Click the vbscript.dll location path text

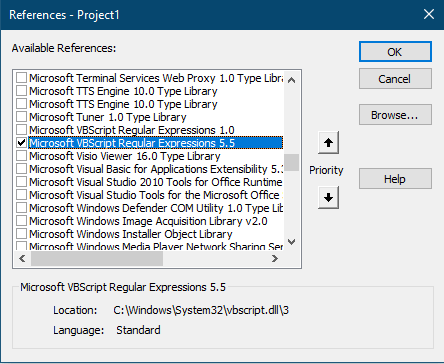point(201,310)
